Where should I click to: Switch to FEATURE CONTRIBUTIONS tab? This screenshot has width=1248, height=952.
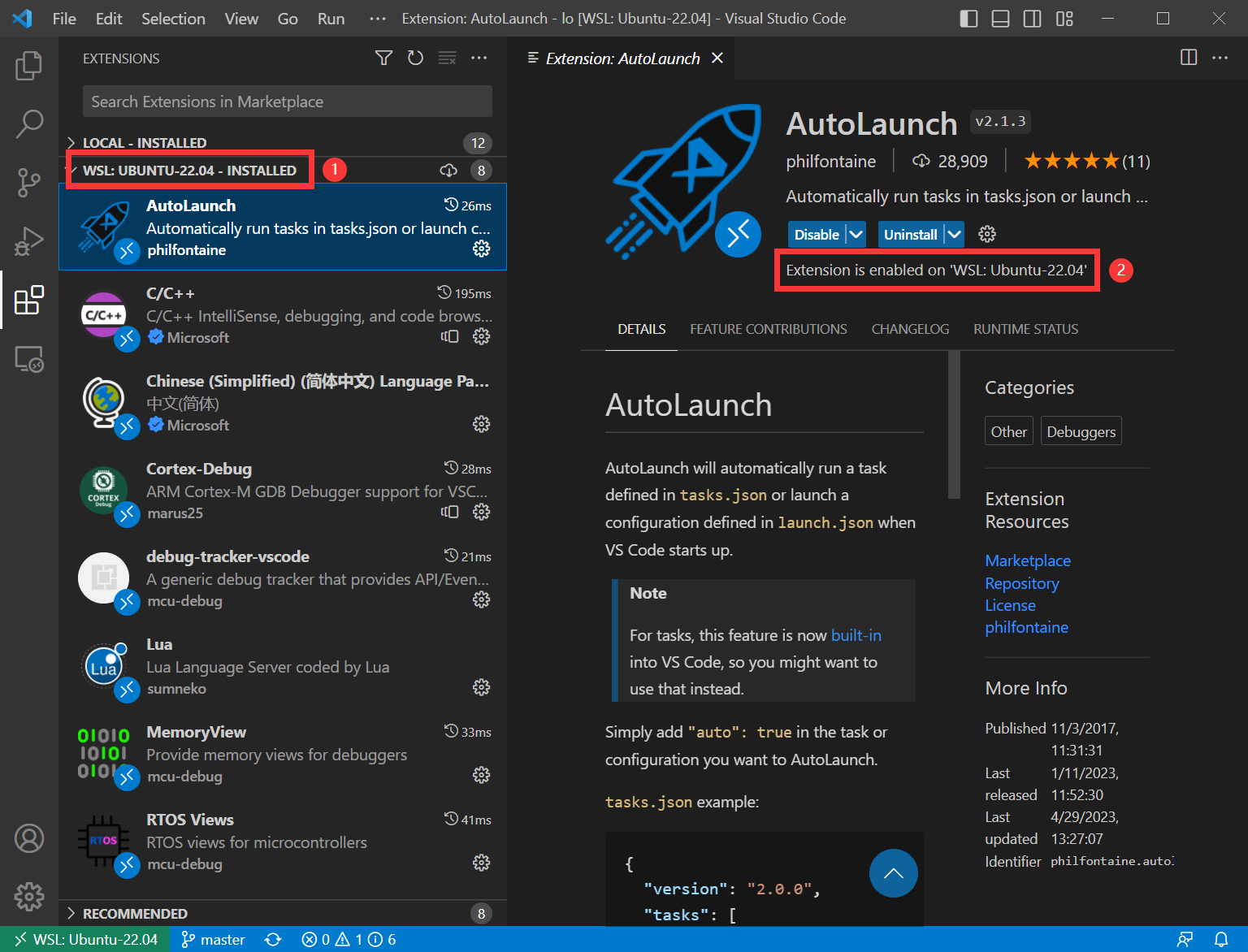coord(769,329)
